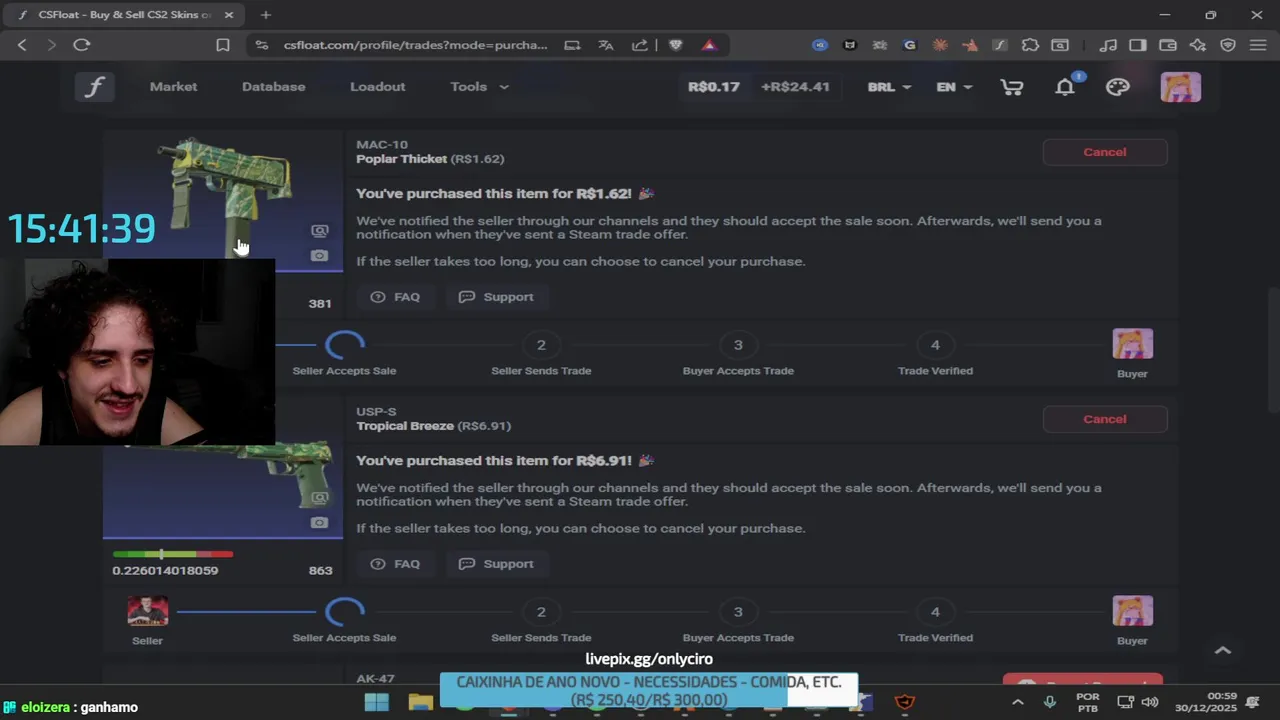This screenshot has height=720, width=1280.
Task: Open a new browser tab
Action: (x=265, y=15)
